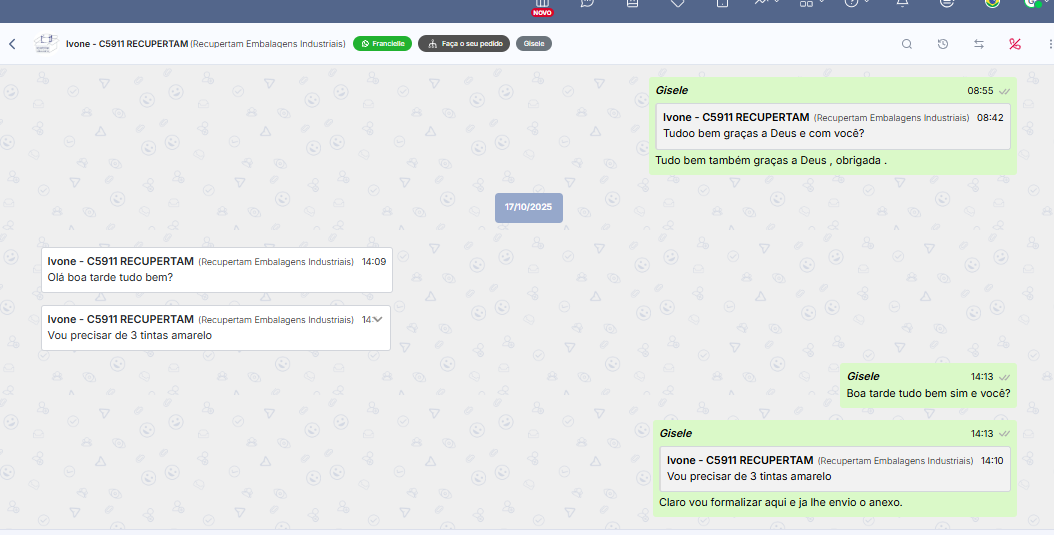Open the conversation history clock icon
Viewport: 1054px width, 535px height.
pyautogui.click(x=943, y=44)
